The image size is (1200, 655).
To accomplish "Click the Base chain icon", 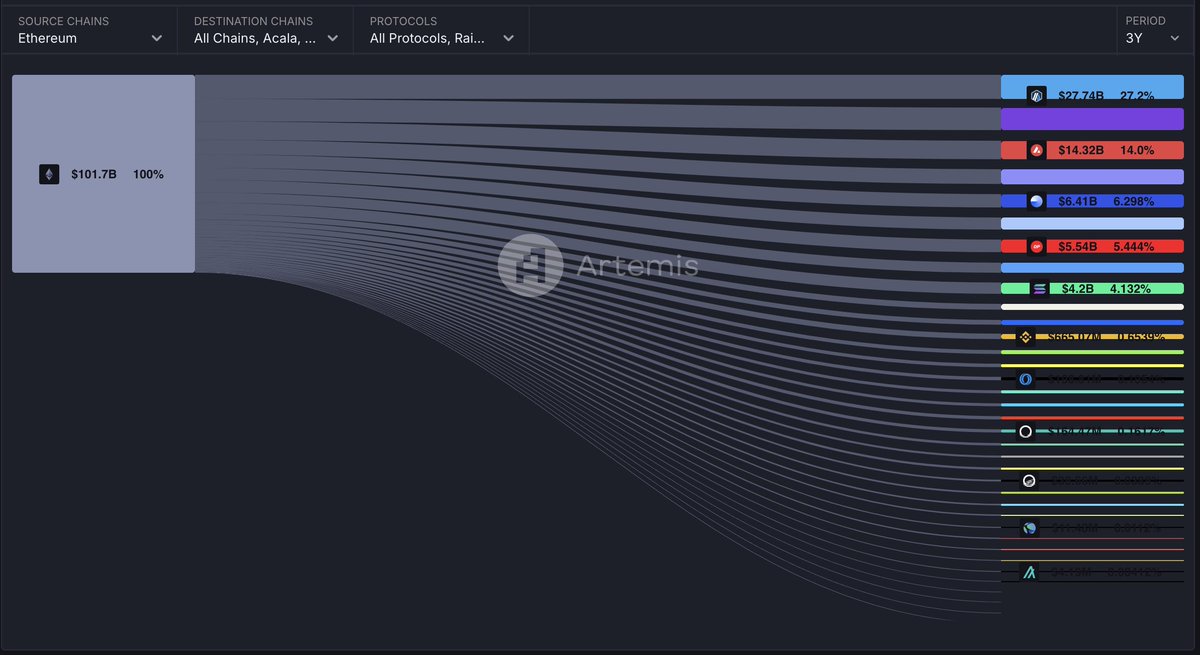I will click(x=1037, y=201).
